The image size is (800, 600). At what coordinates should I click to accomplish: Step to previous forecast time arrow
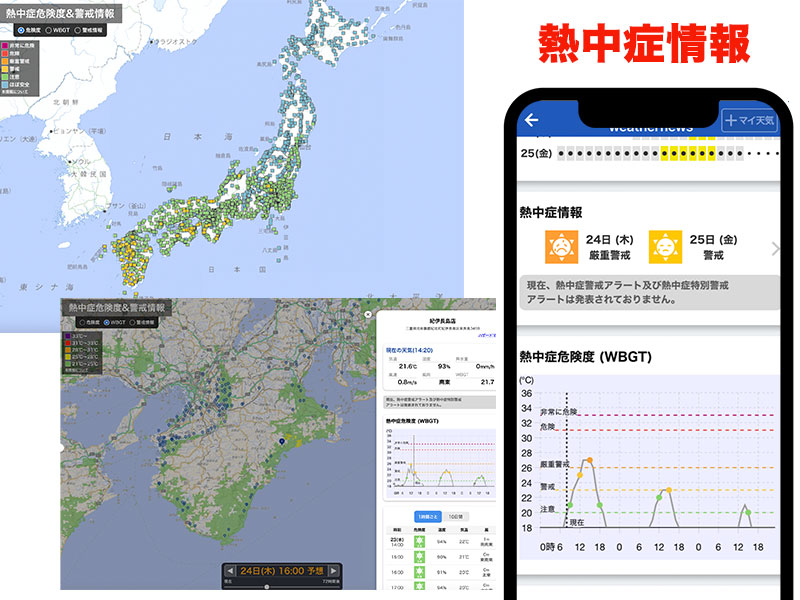[x=231, y=571]
